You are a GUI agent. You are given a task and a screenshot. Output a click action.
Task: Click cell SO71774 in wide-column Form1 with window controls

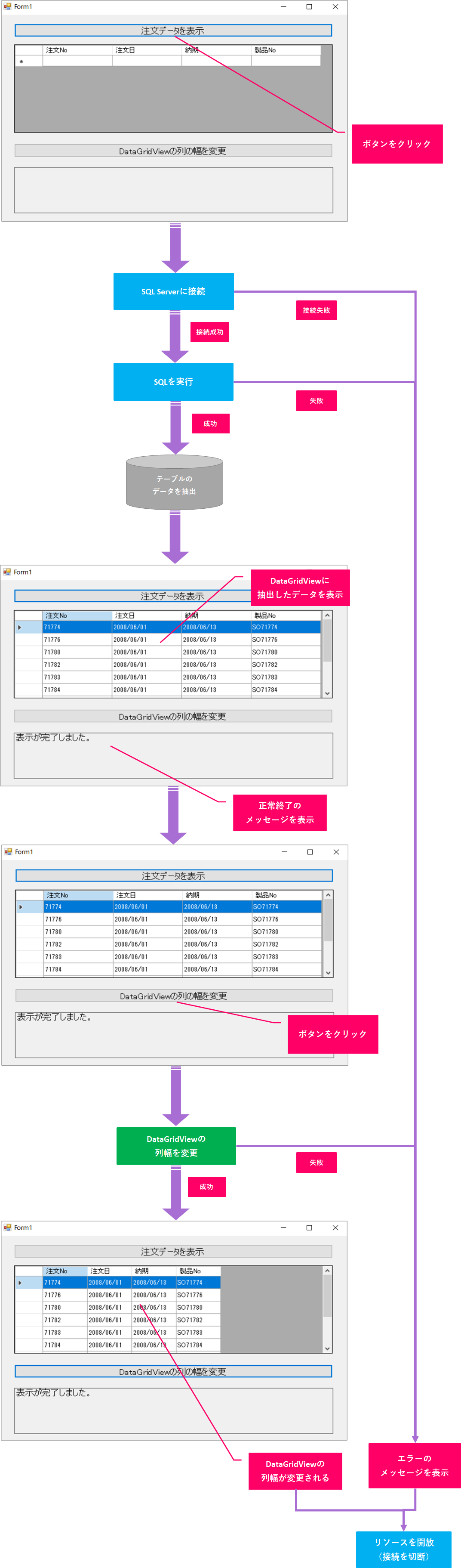click(x=286, y=906)
